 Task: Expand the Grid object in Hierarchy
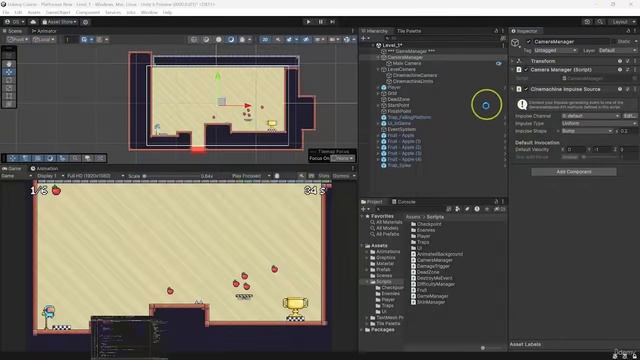point(378,93)
